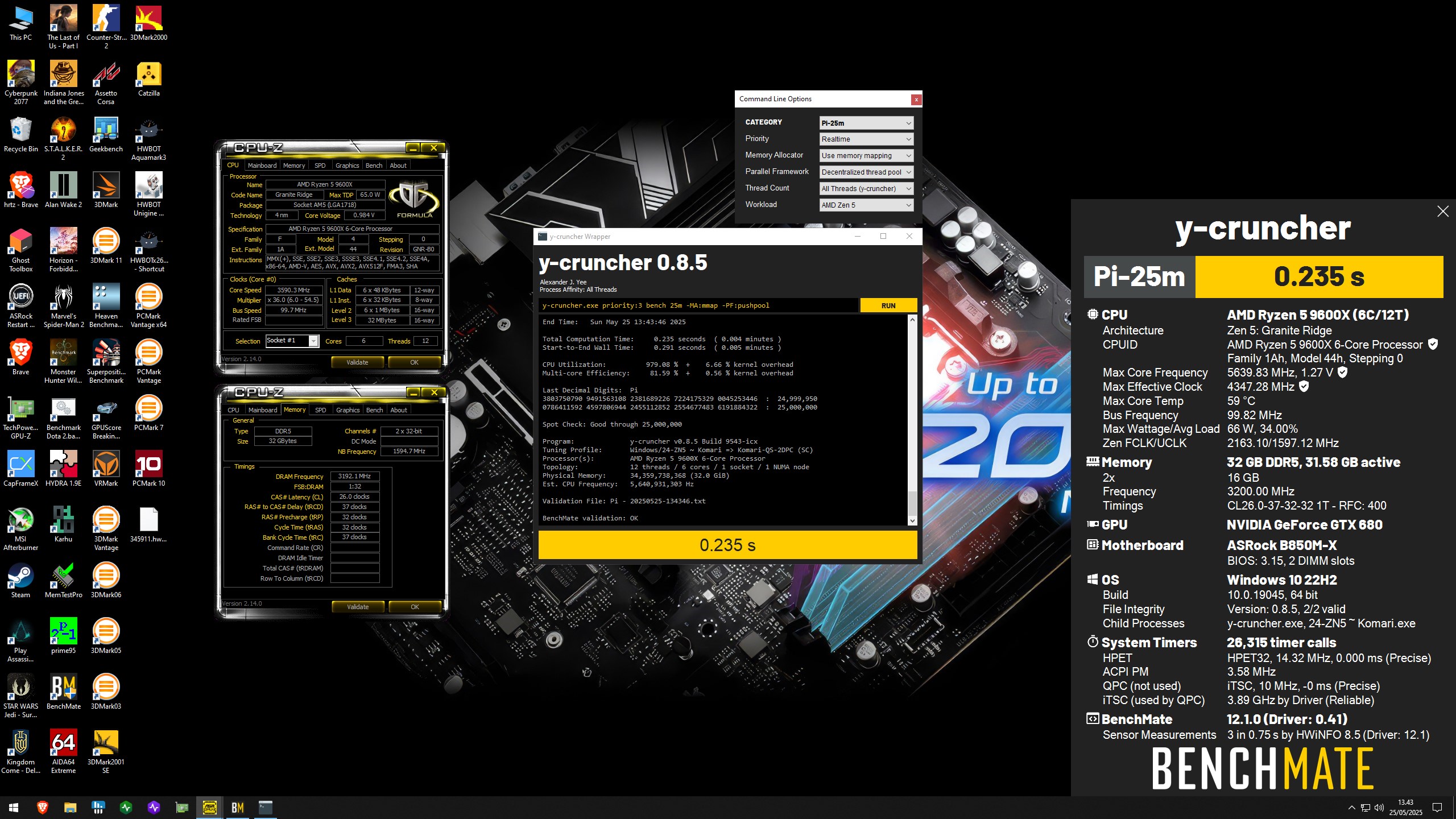Screen dimensions: 1456x819
Task: Select the 3DMark2001 SE desktop icon
Action: click(x=106, y=752)
